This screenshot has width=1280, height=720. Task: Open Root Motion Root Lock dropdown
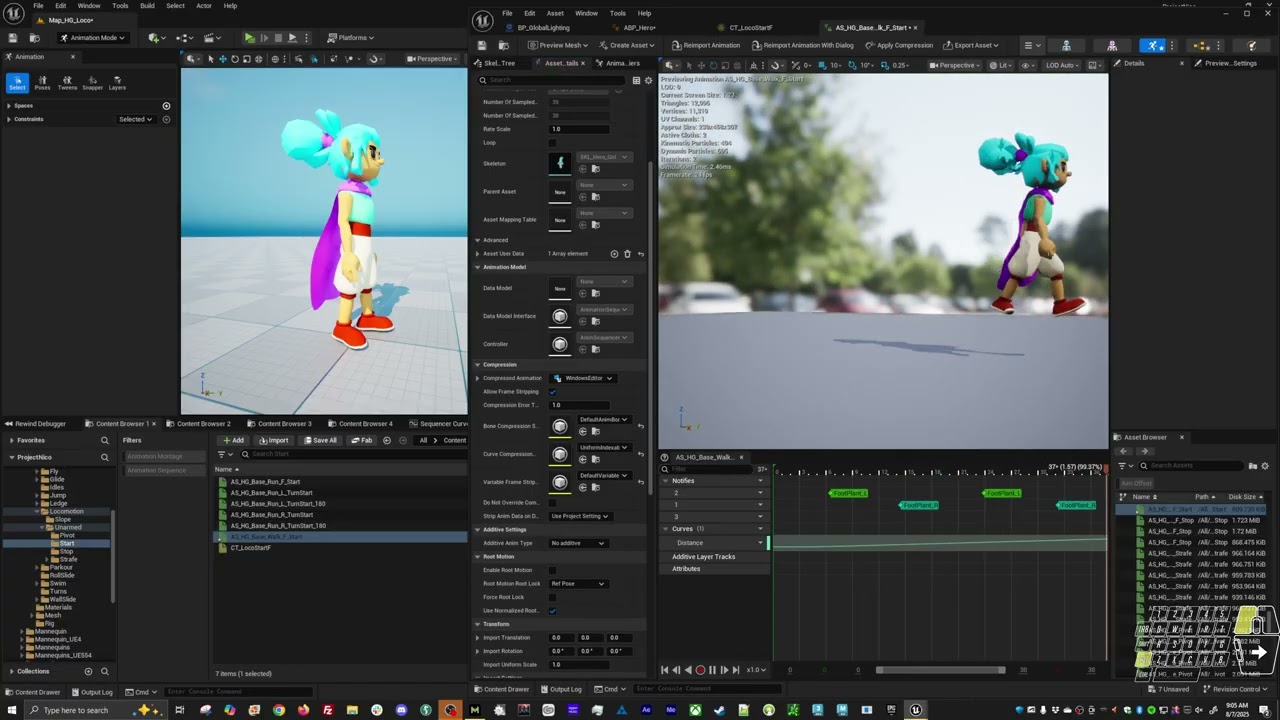578,584
